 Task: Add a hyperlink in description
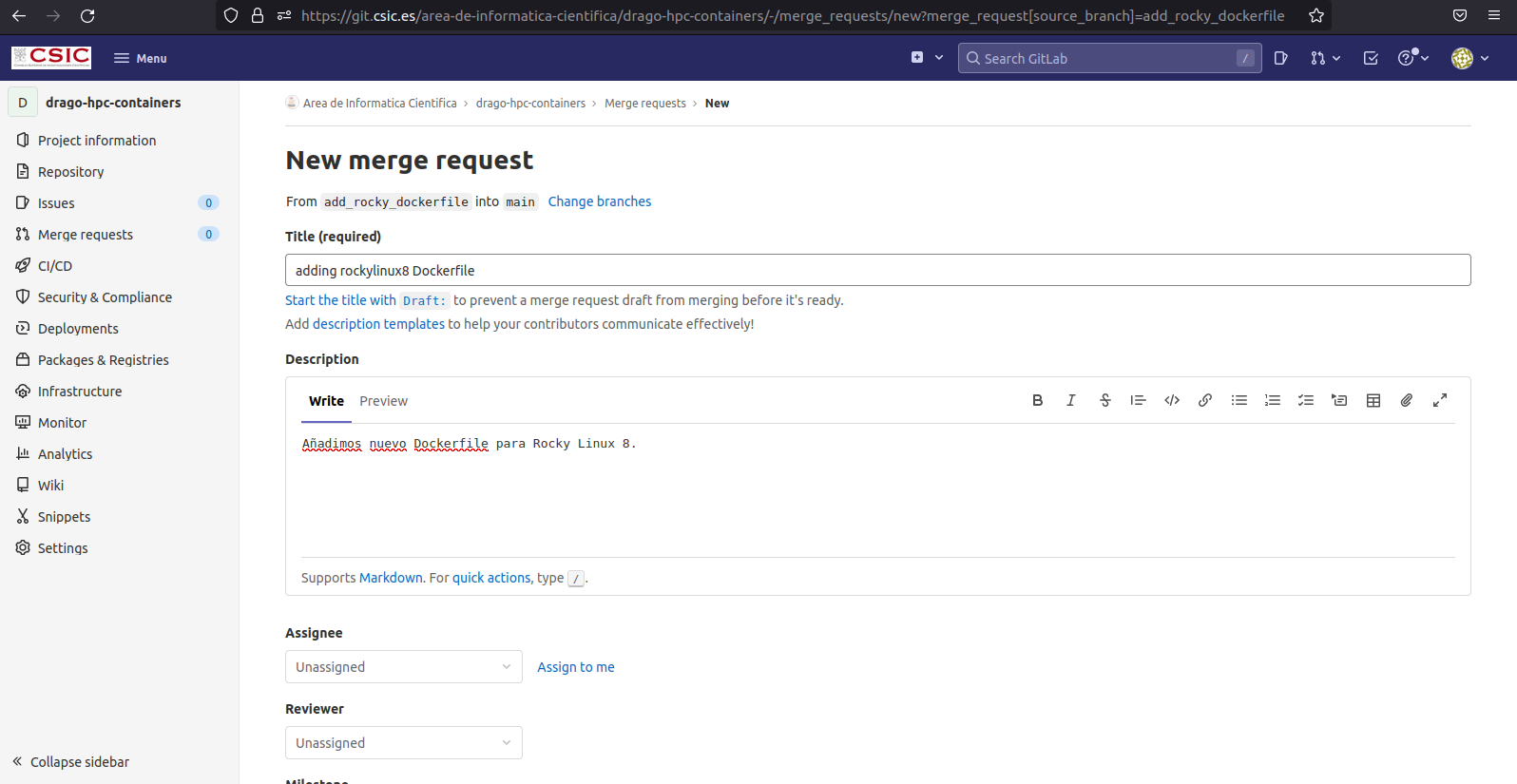click(x=1205, y=400)
